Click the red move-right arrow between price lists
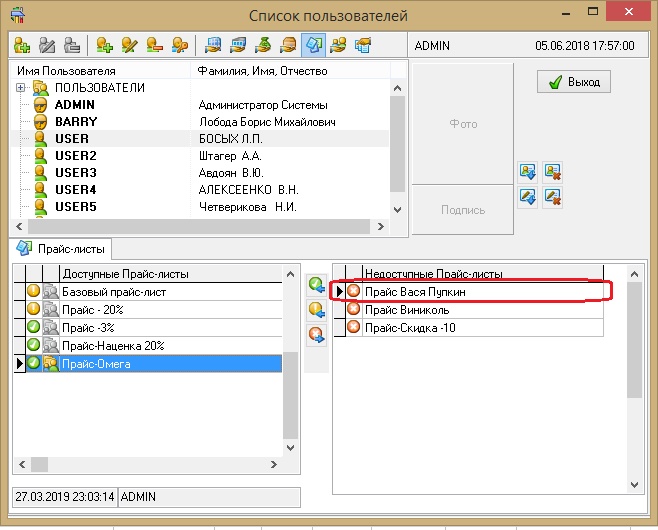This screenshot has height=530, width=658. [317, 335]
